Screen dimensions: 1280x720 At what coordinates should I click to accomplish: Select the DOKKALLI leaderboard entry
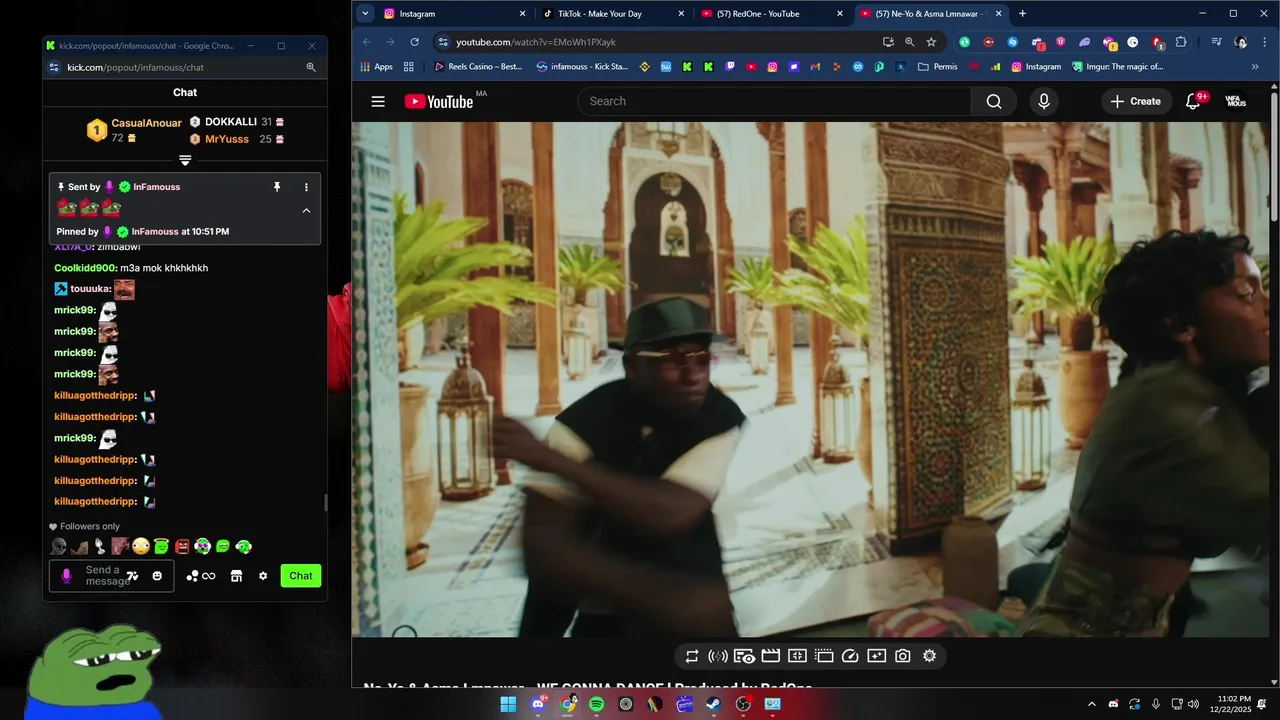237,122
